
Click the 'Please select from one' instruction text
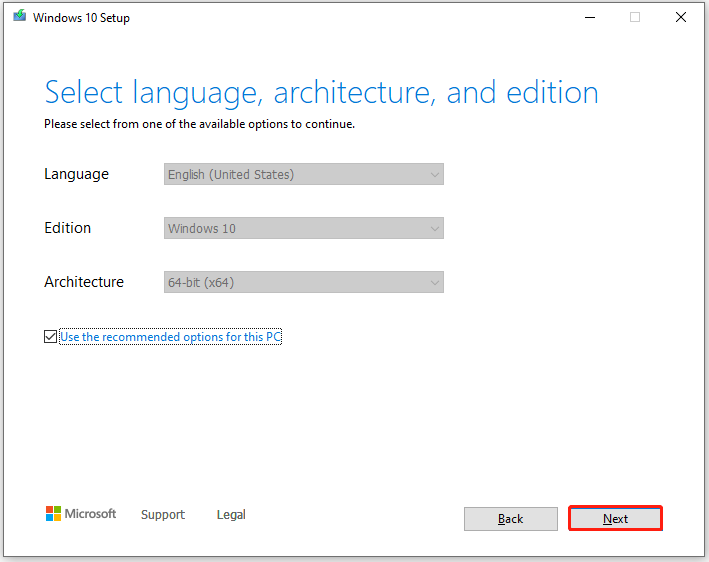pyautogui.click(x=199, y=124)
